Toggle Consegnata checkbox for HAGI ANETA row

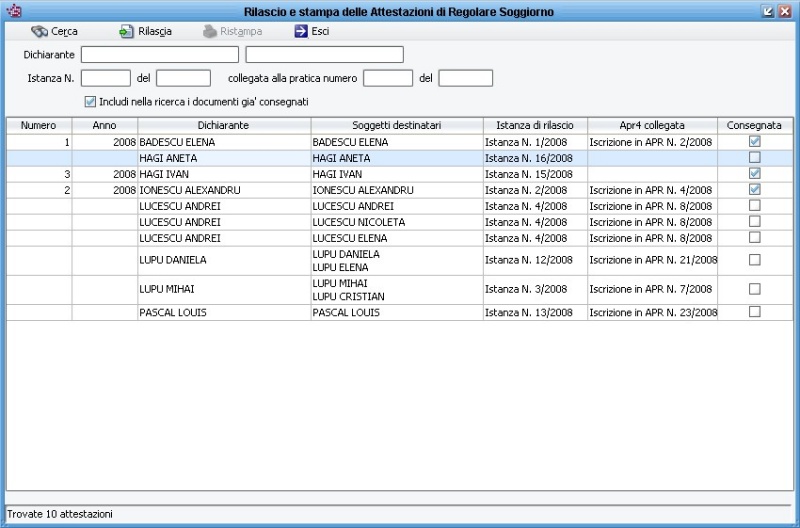coord(755,158)
